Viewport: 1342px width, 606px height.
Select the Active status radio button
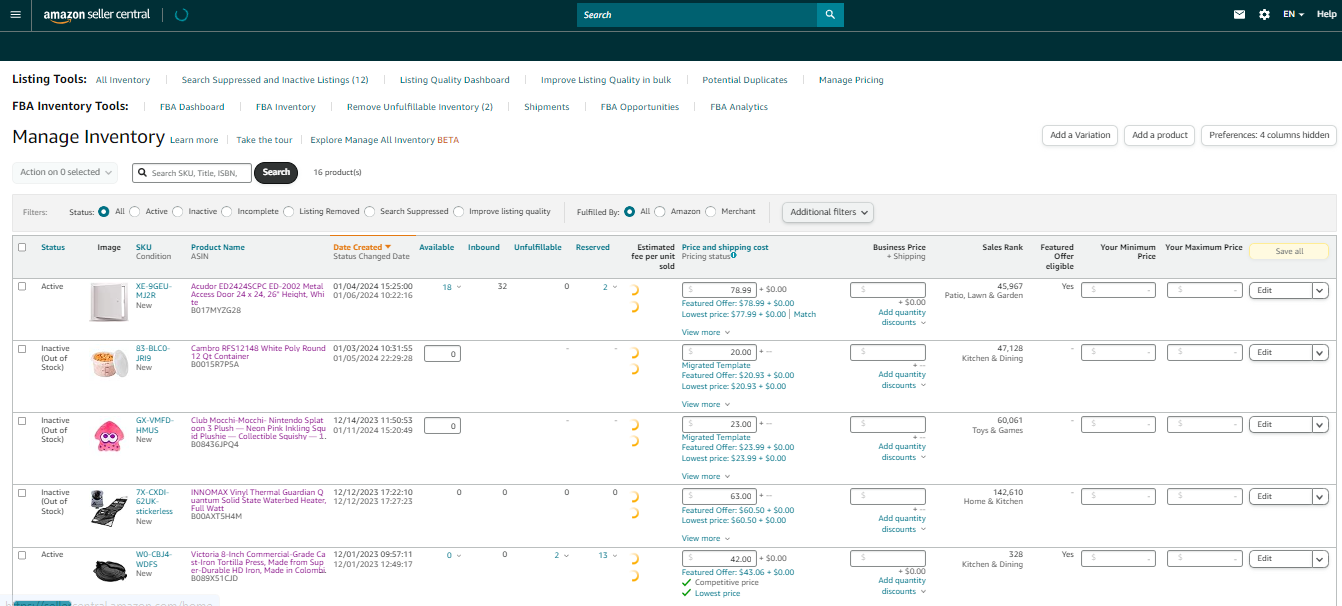coord(135,212)
